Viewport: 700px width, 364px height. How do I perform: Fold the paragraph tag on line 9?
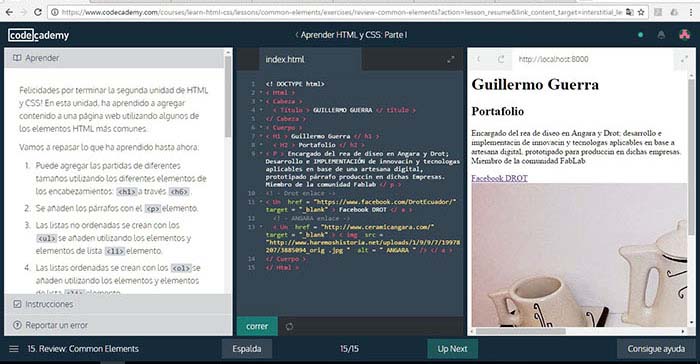(x=261, y=154)
